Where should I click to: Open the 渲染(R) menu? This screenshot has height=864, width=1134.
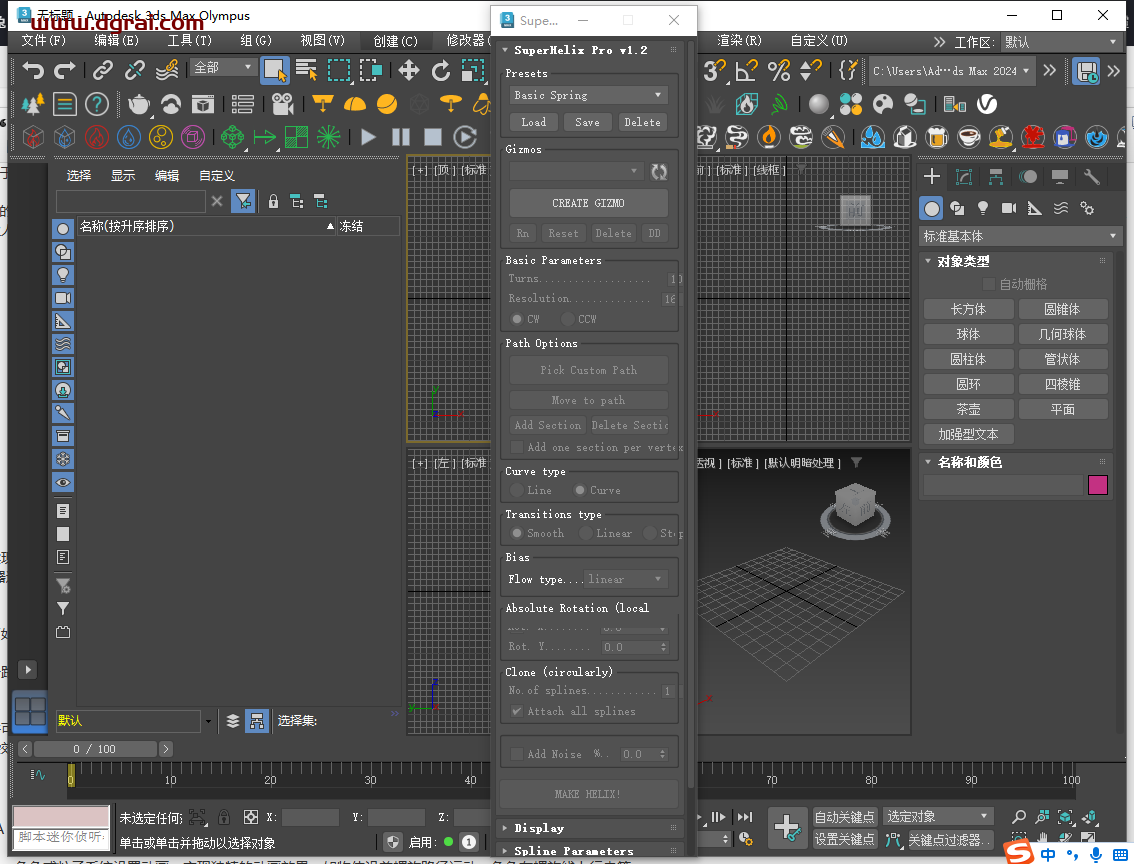tap(739, 40)
